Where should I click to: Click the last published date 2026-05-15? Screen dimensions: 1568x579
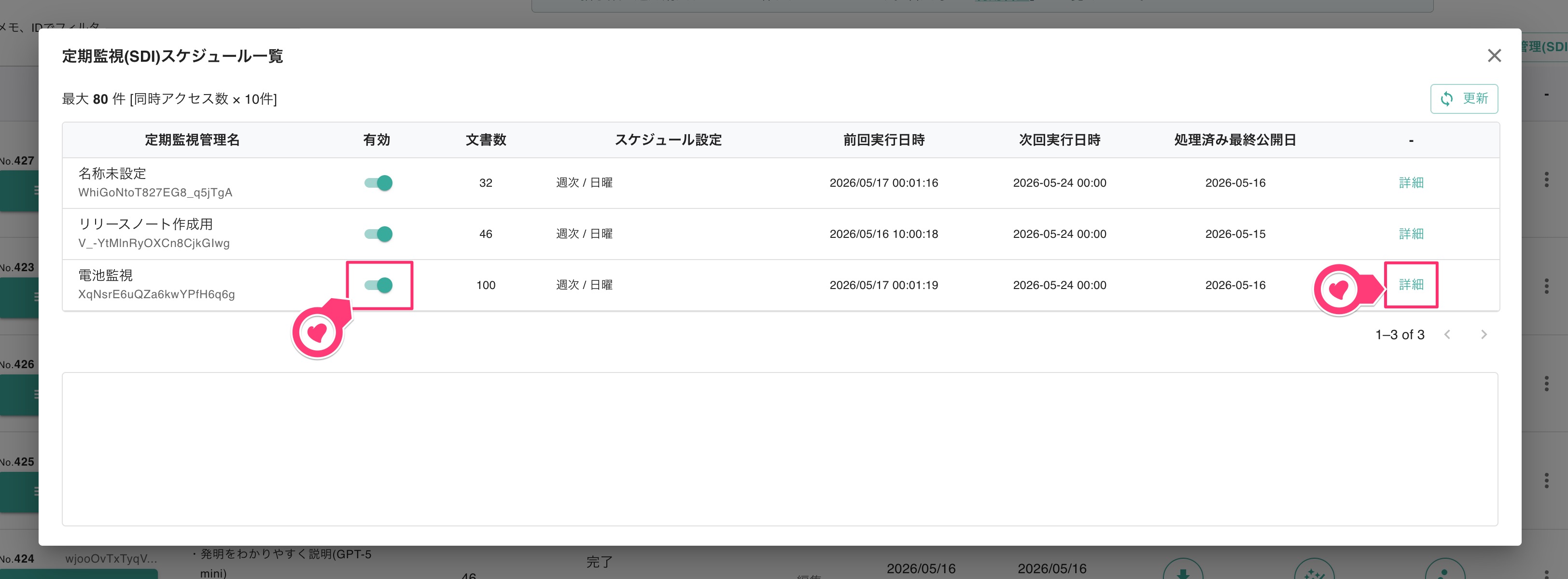[1235, 234]
